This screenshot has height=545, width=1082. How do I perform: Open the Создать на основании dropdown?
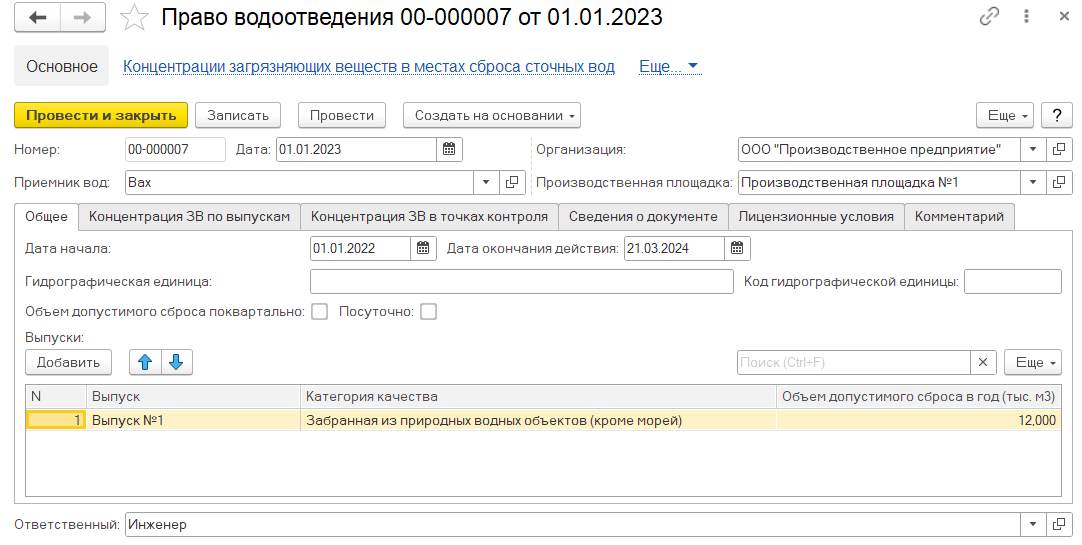491,115
